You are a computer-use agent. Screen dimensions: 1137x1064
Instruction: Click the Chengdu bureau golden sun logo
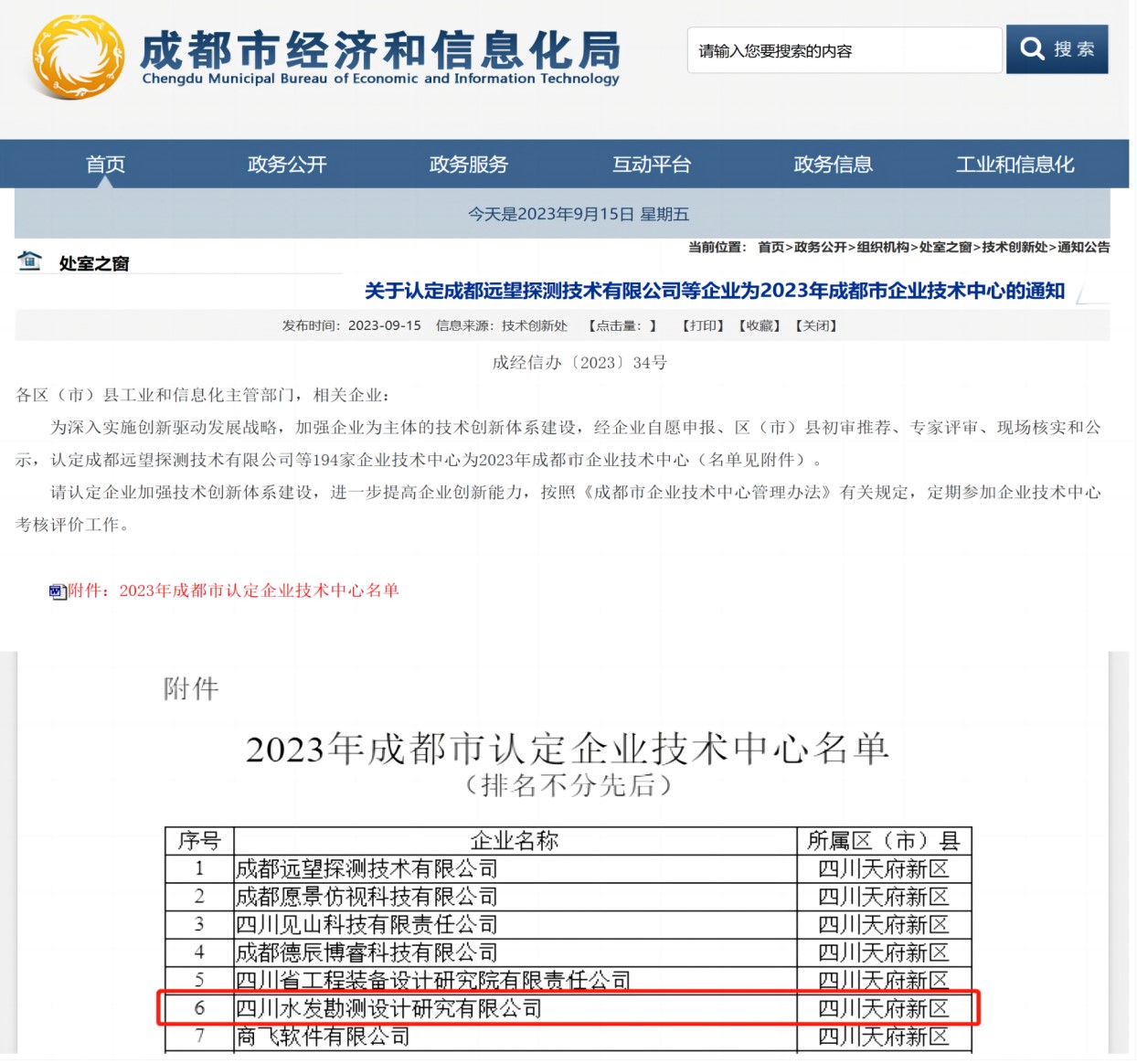click(78, 57)
